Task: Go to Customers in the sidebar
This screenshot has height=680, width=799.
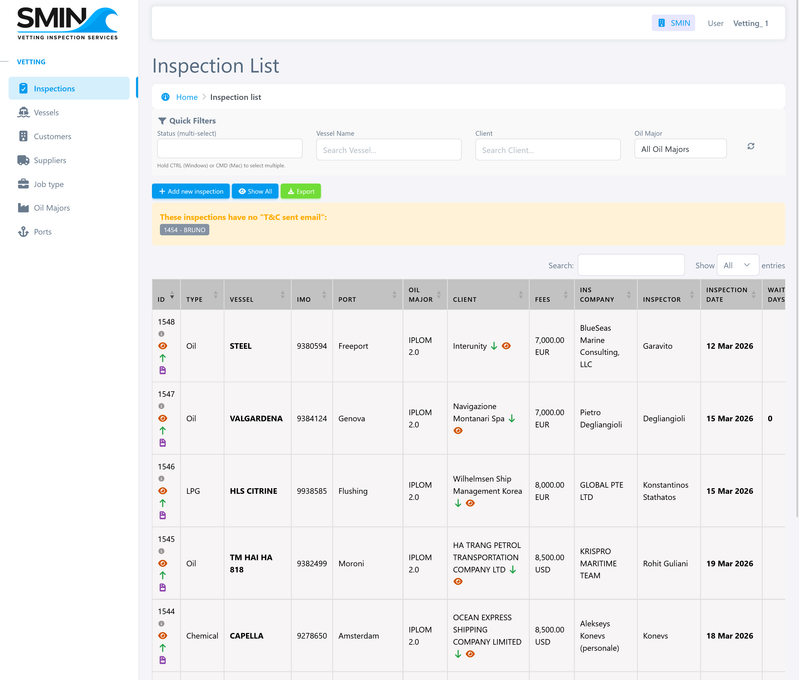Action: point(52,136)
